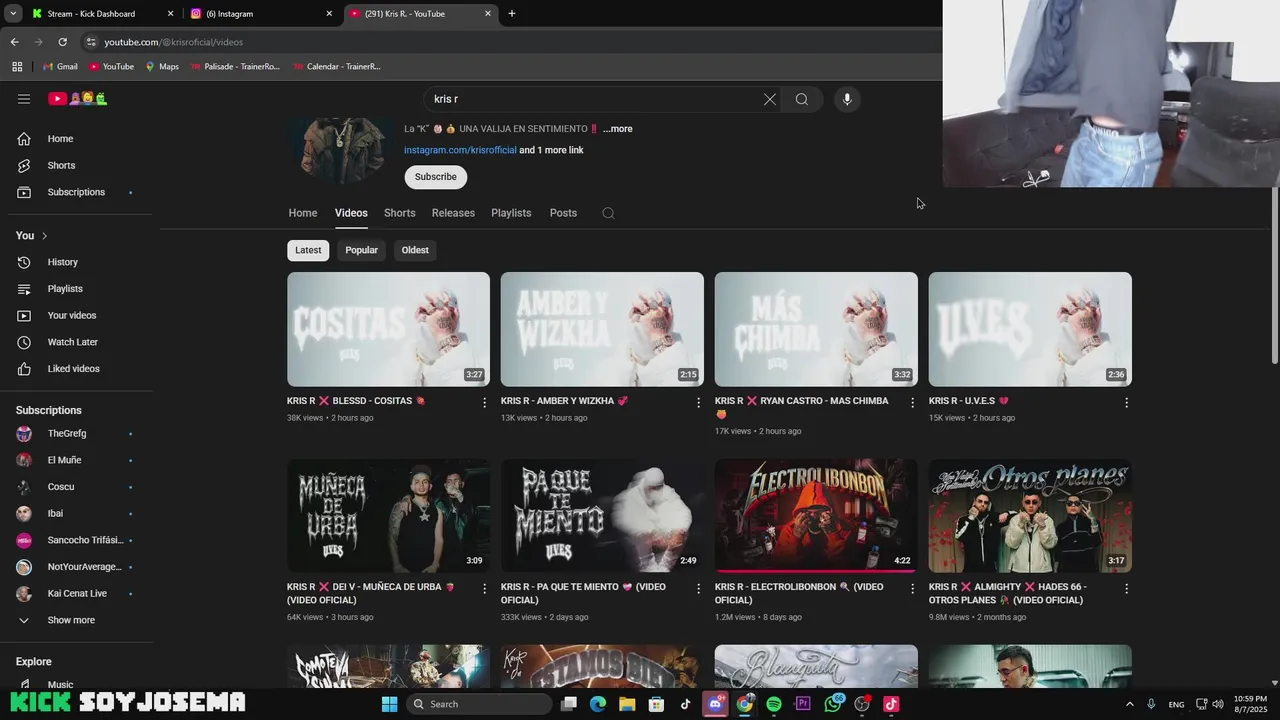Screen dimensions: 1280x720
Task: Open options menu for OTROS PLANES video
Action: (x=1126, y=589)
